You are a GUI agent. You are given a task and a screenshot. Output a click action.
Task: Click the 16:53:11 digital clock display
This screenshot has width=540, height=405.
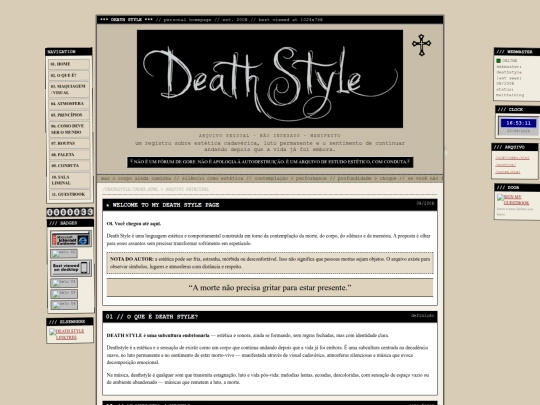[518, 123]
